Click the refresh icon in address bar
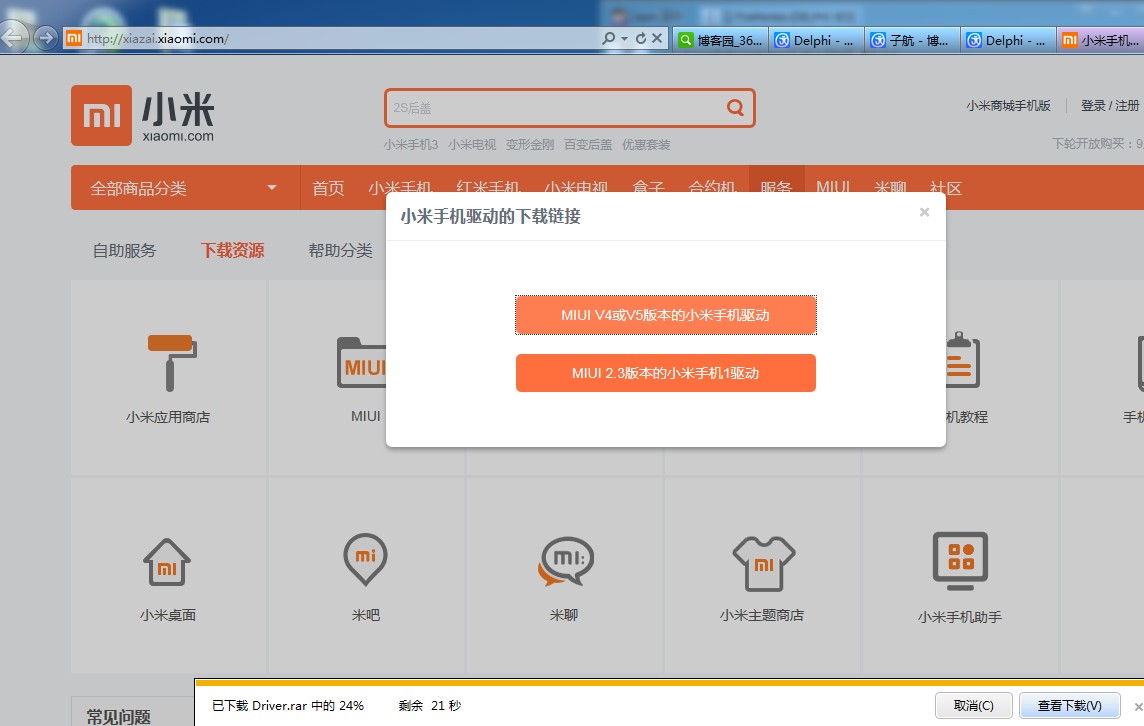 tap(641, 38)
